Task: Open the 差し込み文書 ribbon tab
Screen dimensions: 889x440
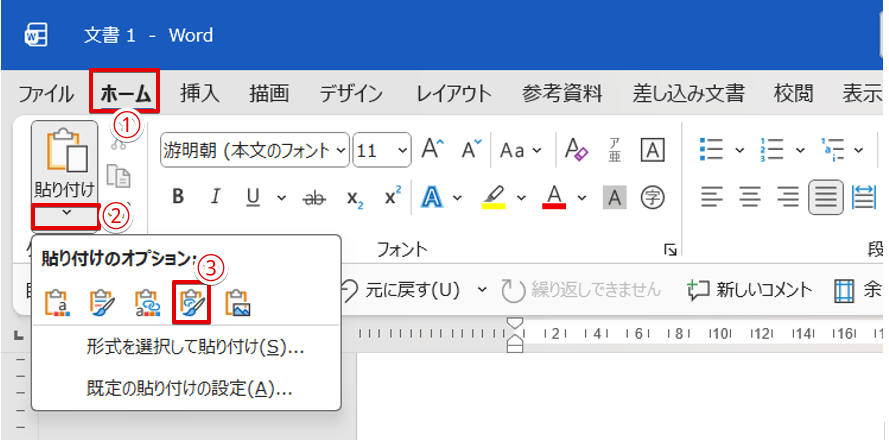Action: [x=688, y=94]
